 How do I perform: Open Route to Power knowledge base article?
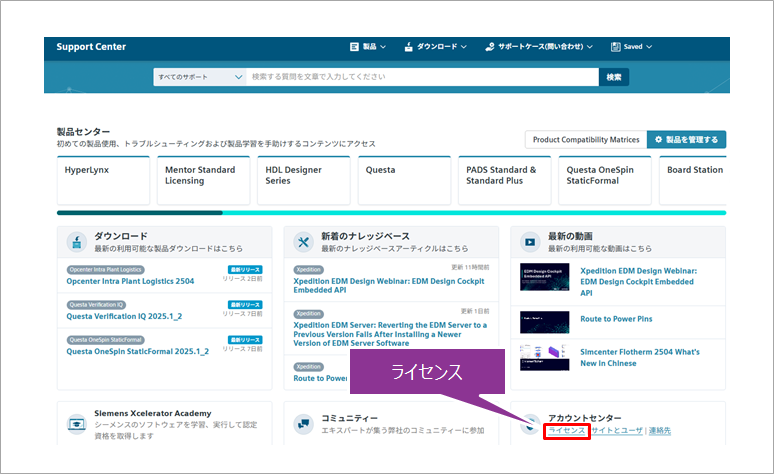[x=320, y=378]
